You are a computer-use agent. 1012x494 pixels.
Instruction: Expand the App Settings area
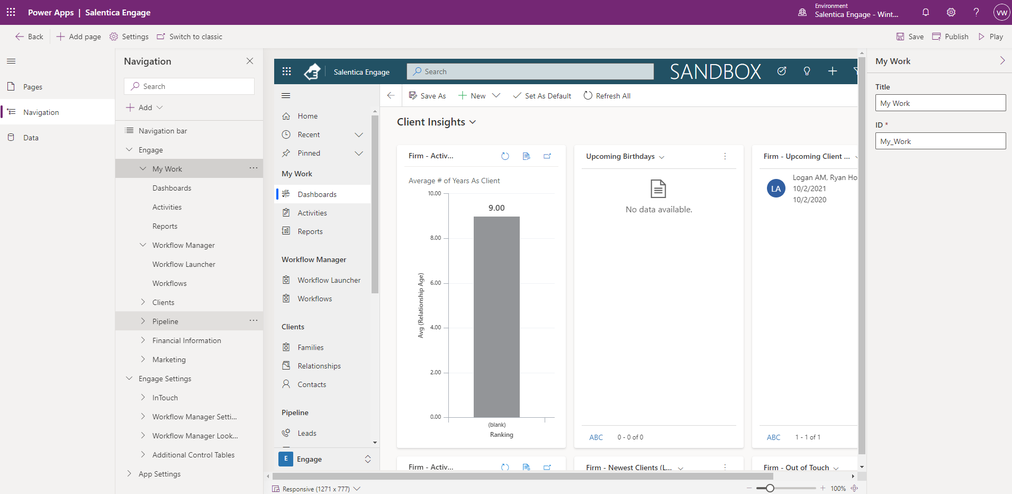[129, 474]
